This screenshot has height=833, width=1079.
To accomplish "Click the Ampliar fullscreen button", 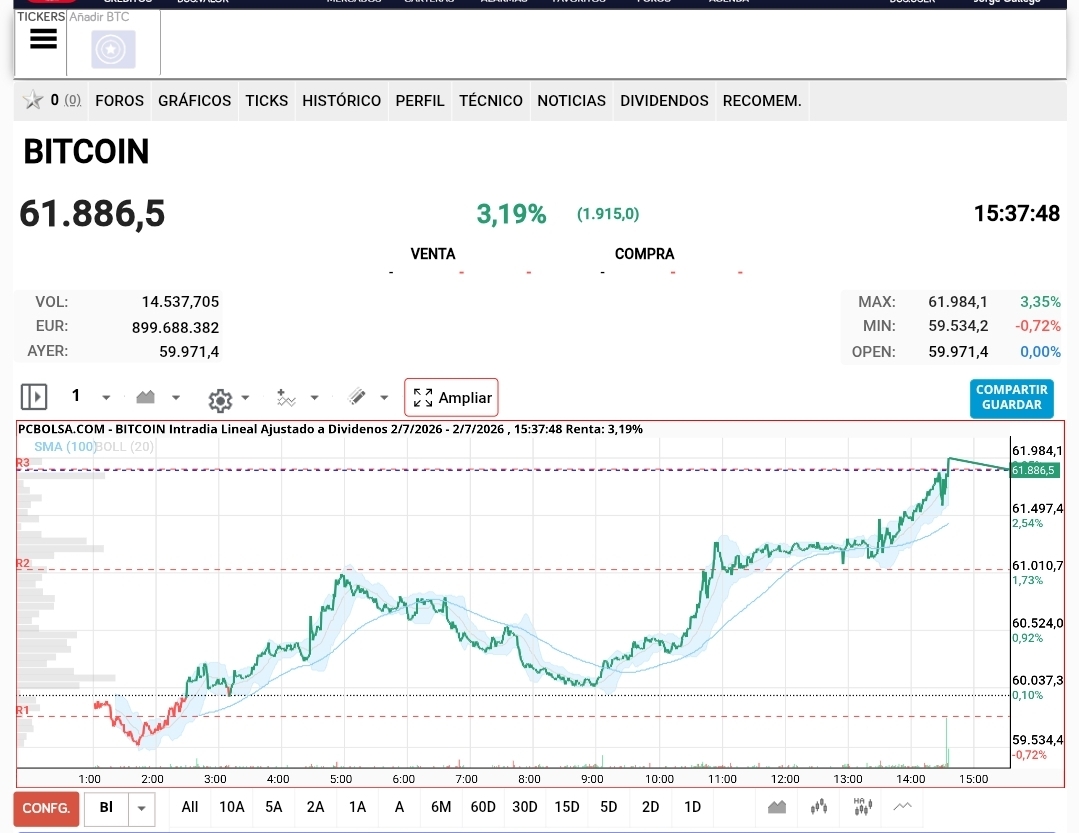I will (451, 398).
